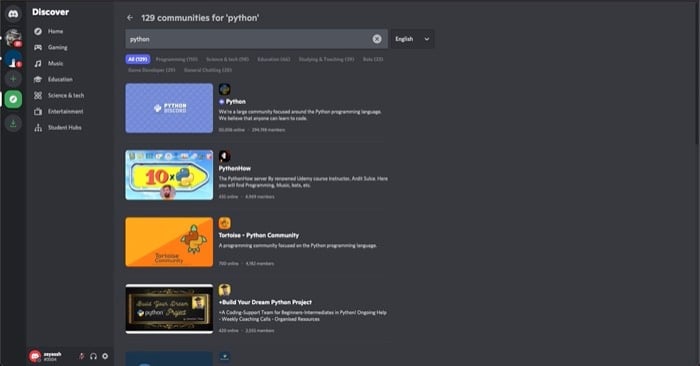Open Tortoise - Python Community title
The width and height of the screenshot is (700, 366).
pos(258,235)
